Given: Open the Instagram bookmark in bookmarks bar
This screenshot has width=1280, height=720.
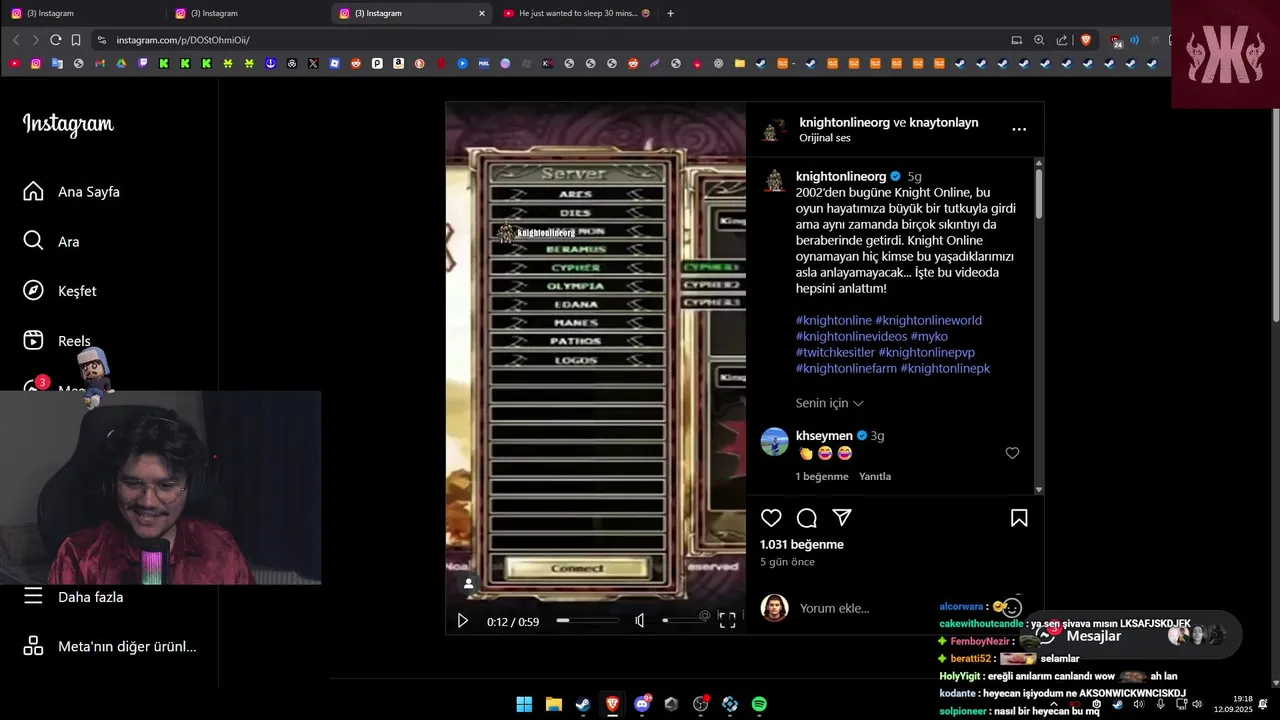Looking at the screenshot, I should 36,63.
